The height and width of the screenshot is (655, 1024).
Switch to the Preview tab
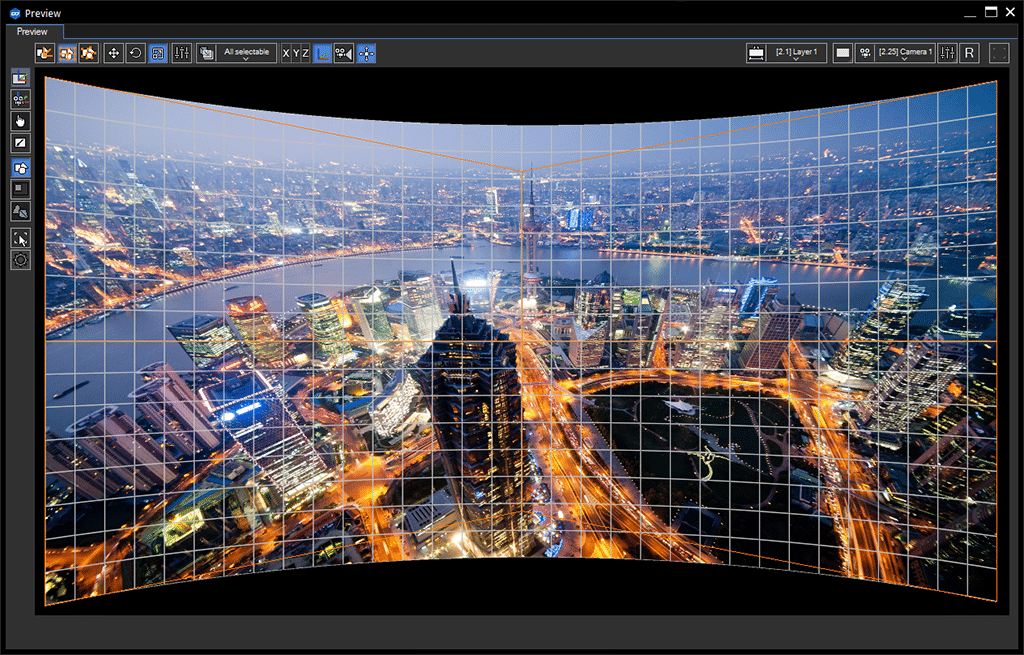coord(32,31)
